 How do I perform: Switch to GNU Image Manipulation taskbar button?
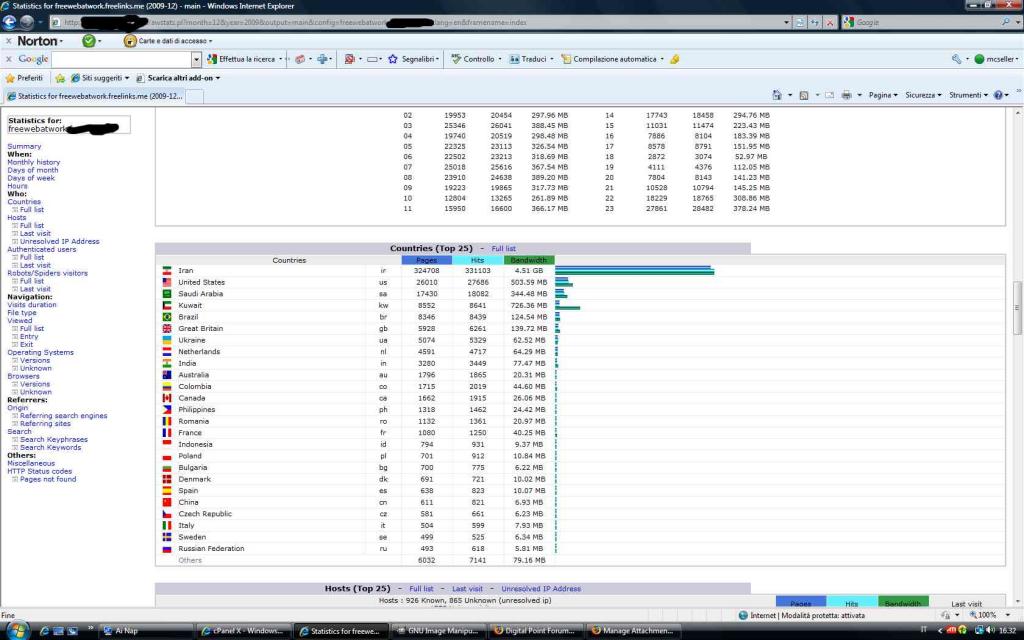coord(440,631)
